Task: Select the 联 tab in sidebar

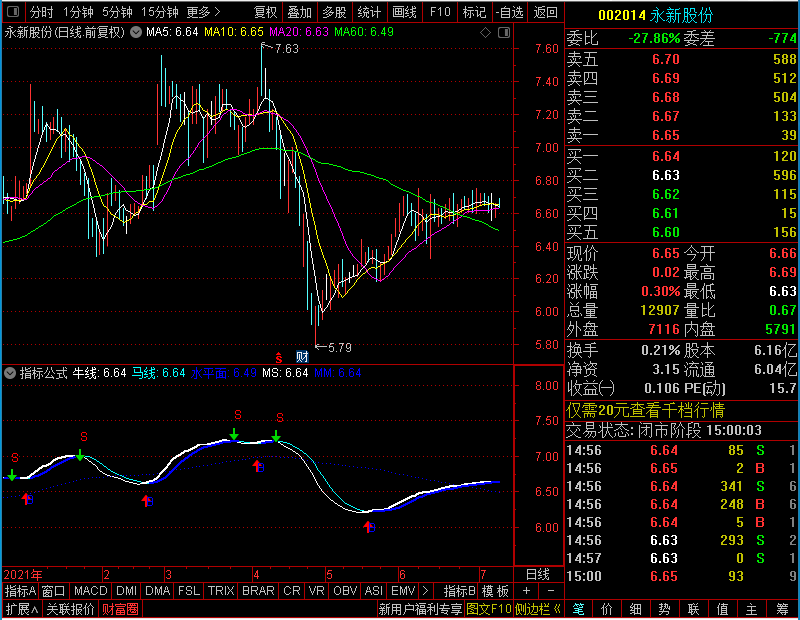Action: pyautogui.click(x=693, y=609)
